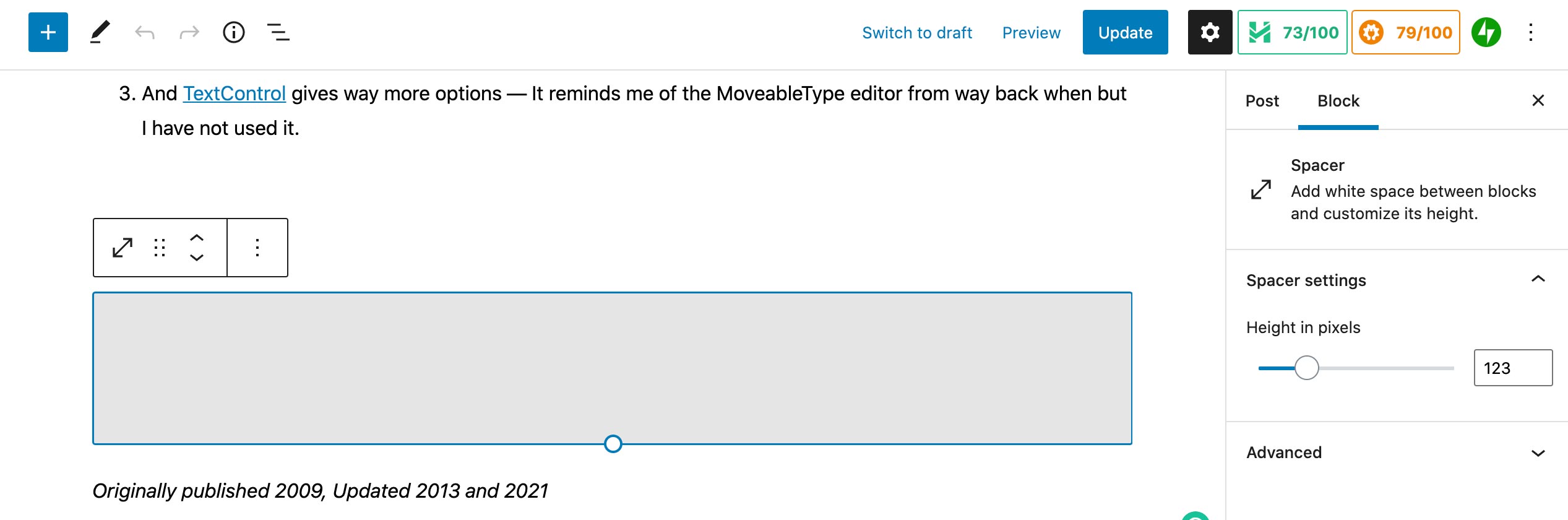Click the Update button
The height and width of the screenshot is (520, 1568).
1125,32
